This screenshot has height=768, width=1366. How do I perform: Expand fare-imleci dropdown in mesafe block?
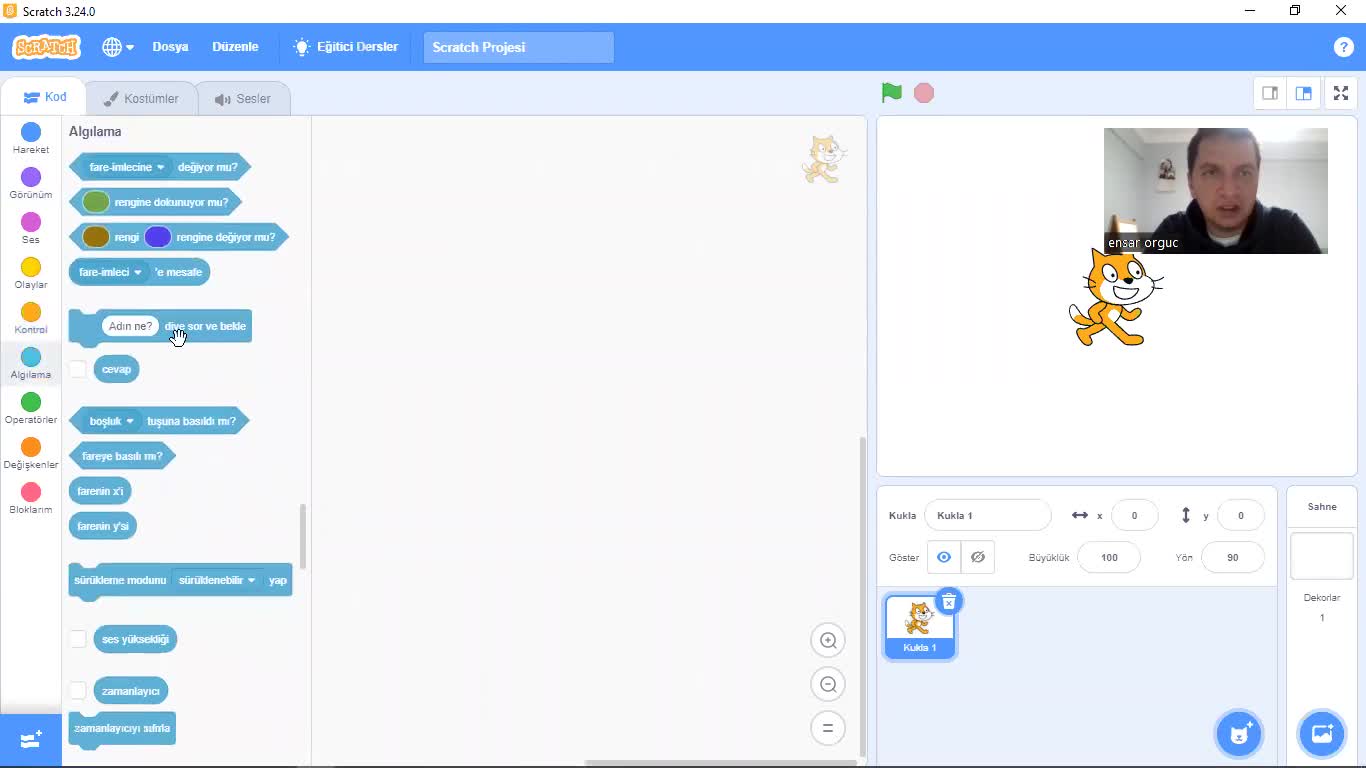(x=110, y=272)
